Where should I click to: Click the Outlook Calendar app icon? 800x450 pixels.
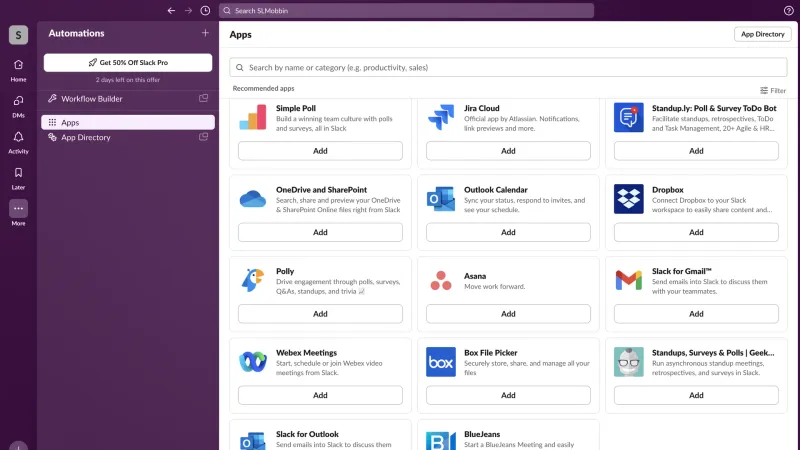pyautogui.click(x=441, y=198)
